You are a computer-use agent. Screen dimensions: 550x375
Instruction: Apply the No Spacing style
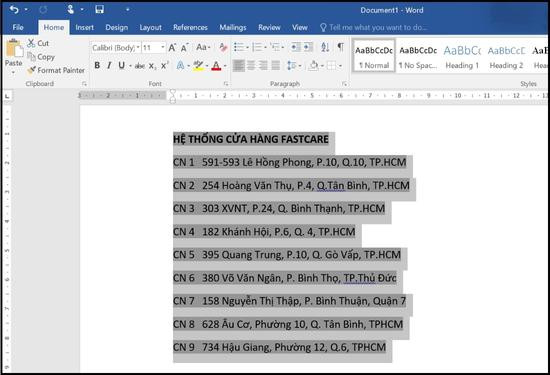click(418, 56)
